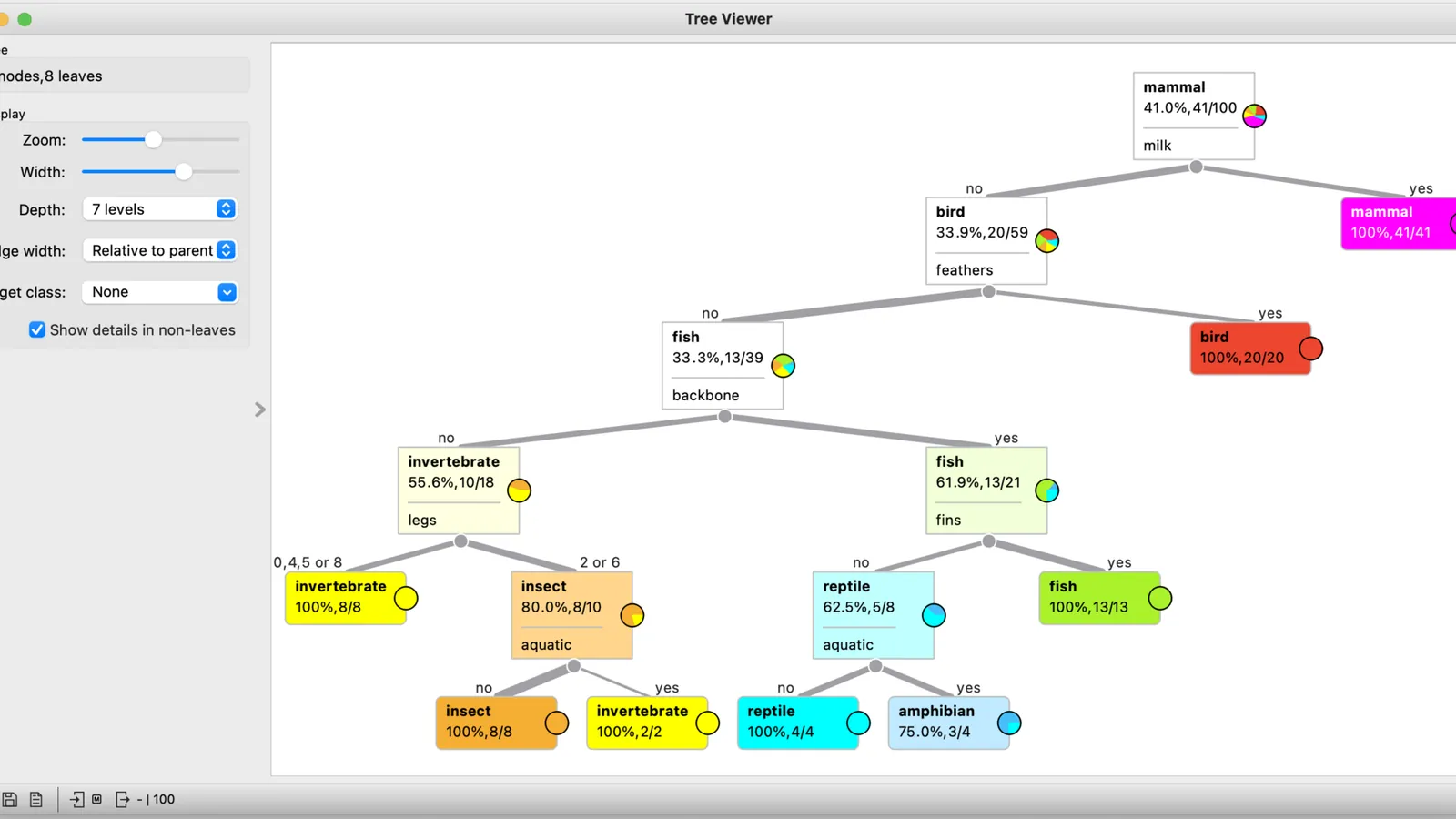Click '33.9%,20/59' in bird node
Screen dimensions: 1456x819
pyautogui.click(x=982, y=232)
